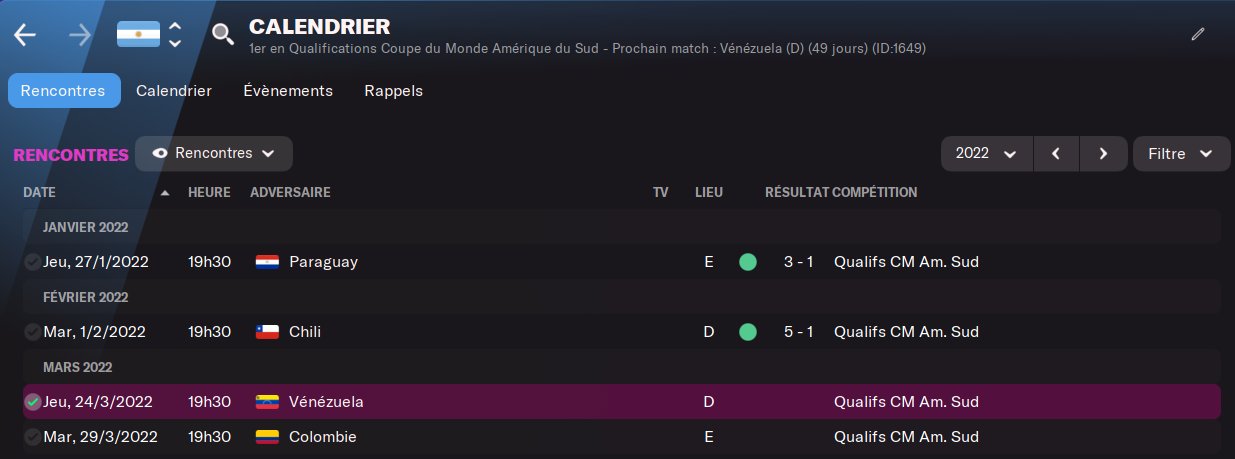Click the Chili flag icon
This screenshot has height=459, width=1235.
267,332
